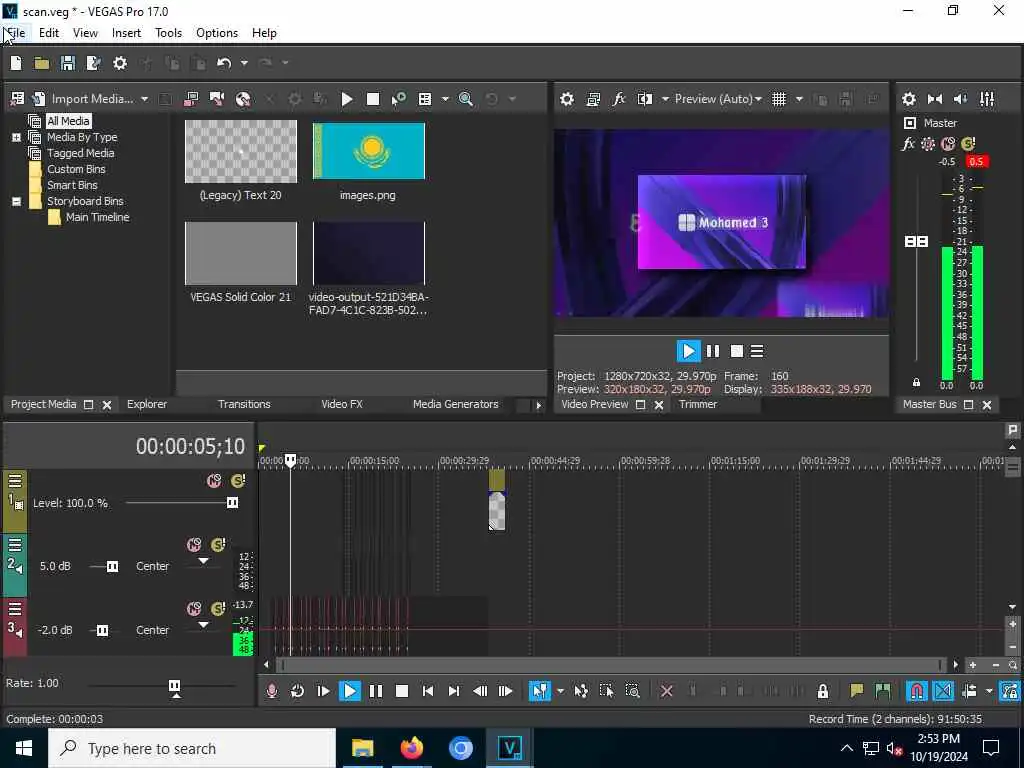Open the Undo history dropdown arrow

coord(244,63)
